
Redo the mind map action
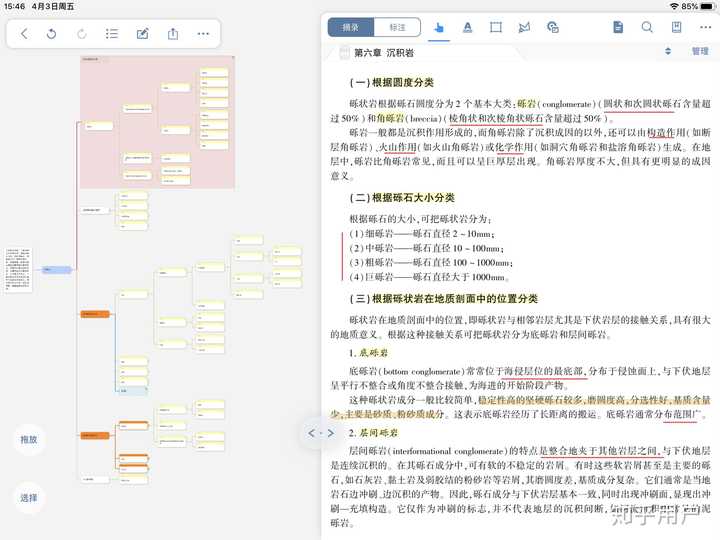[x=82, y=34]
